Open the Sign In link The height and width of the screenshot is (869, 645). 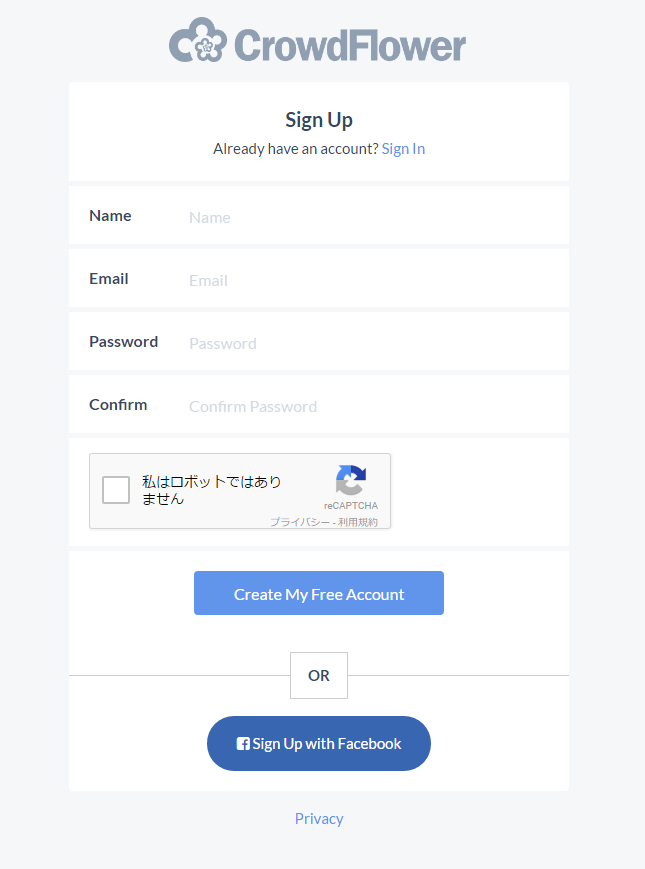pos(403,149)
